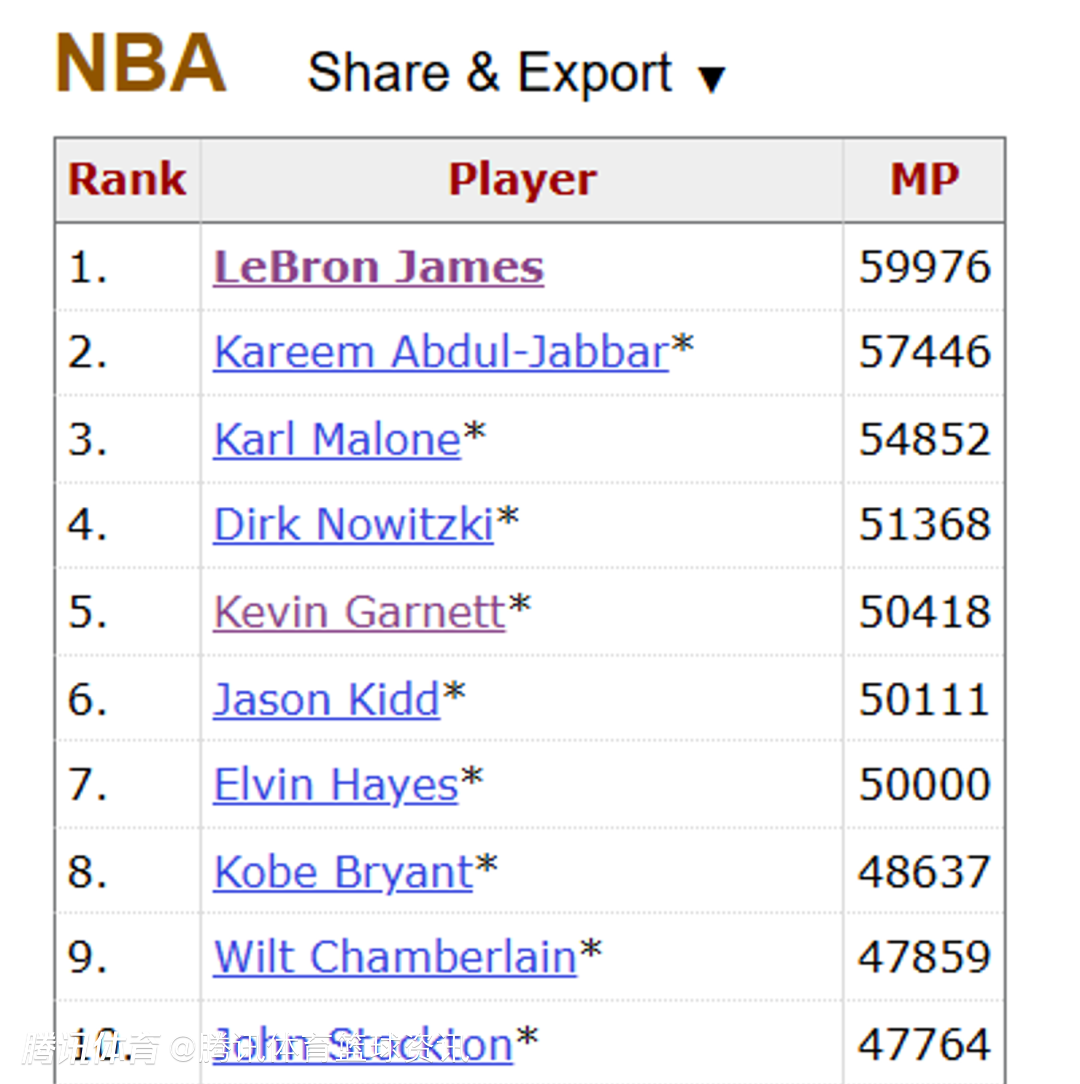Open Kareem Abdul-Jabbar player link
The image size is (1080, 1084).
(x=441, y=352)
